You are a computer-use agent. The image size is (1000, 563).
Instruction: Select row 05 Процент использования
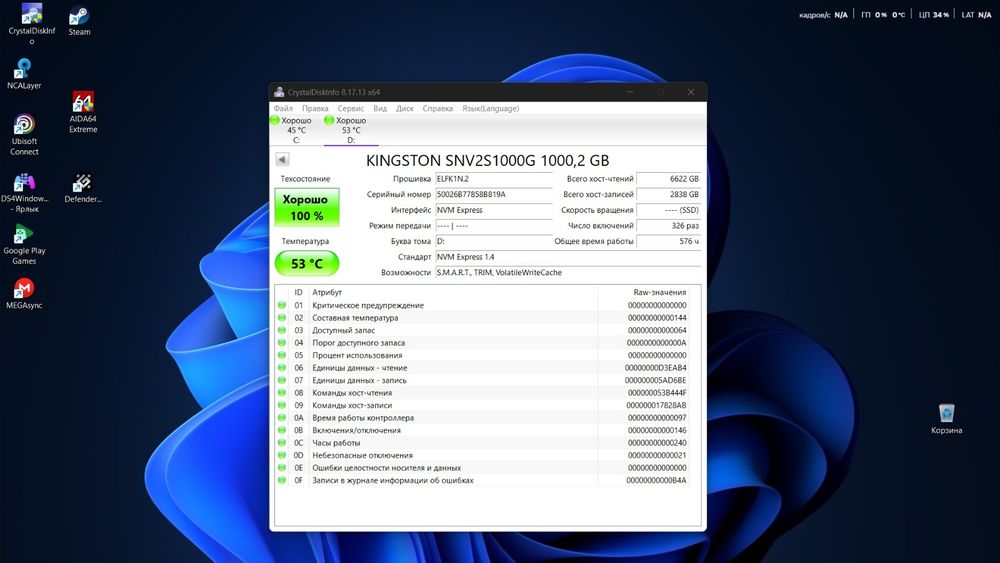(483, 355)
